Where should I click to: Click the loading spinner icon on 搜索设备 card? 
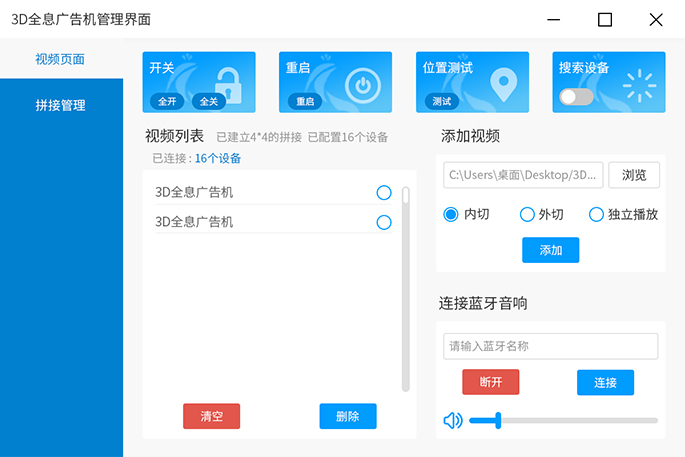(640, 86)
